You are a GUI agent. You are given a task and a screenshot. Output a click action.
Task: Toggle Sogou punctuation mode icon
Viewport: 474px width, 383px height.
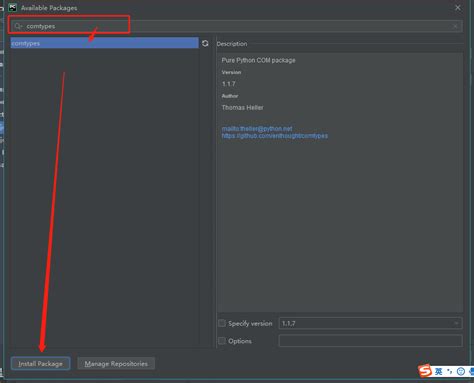[x=449, y=371]
